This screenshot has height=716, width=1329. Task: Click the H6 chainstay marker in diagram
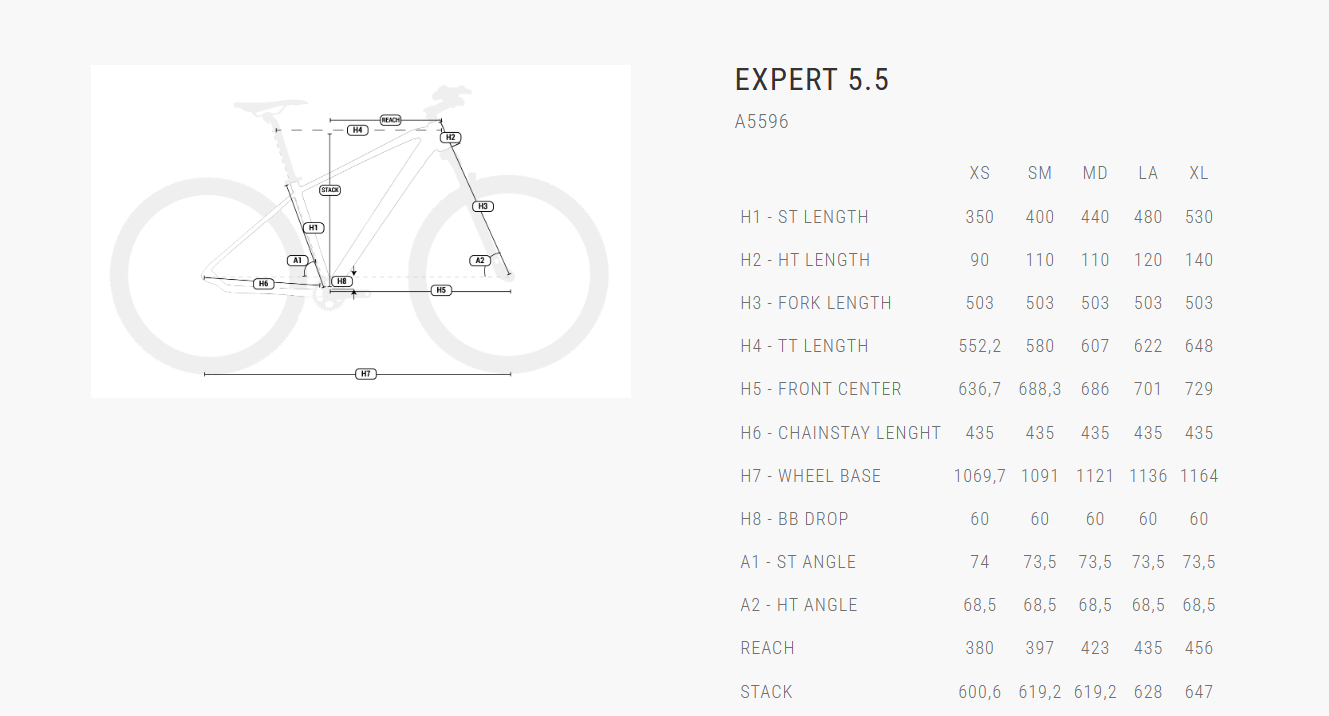point(264,284)
